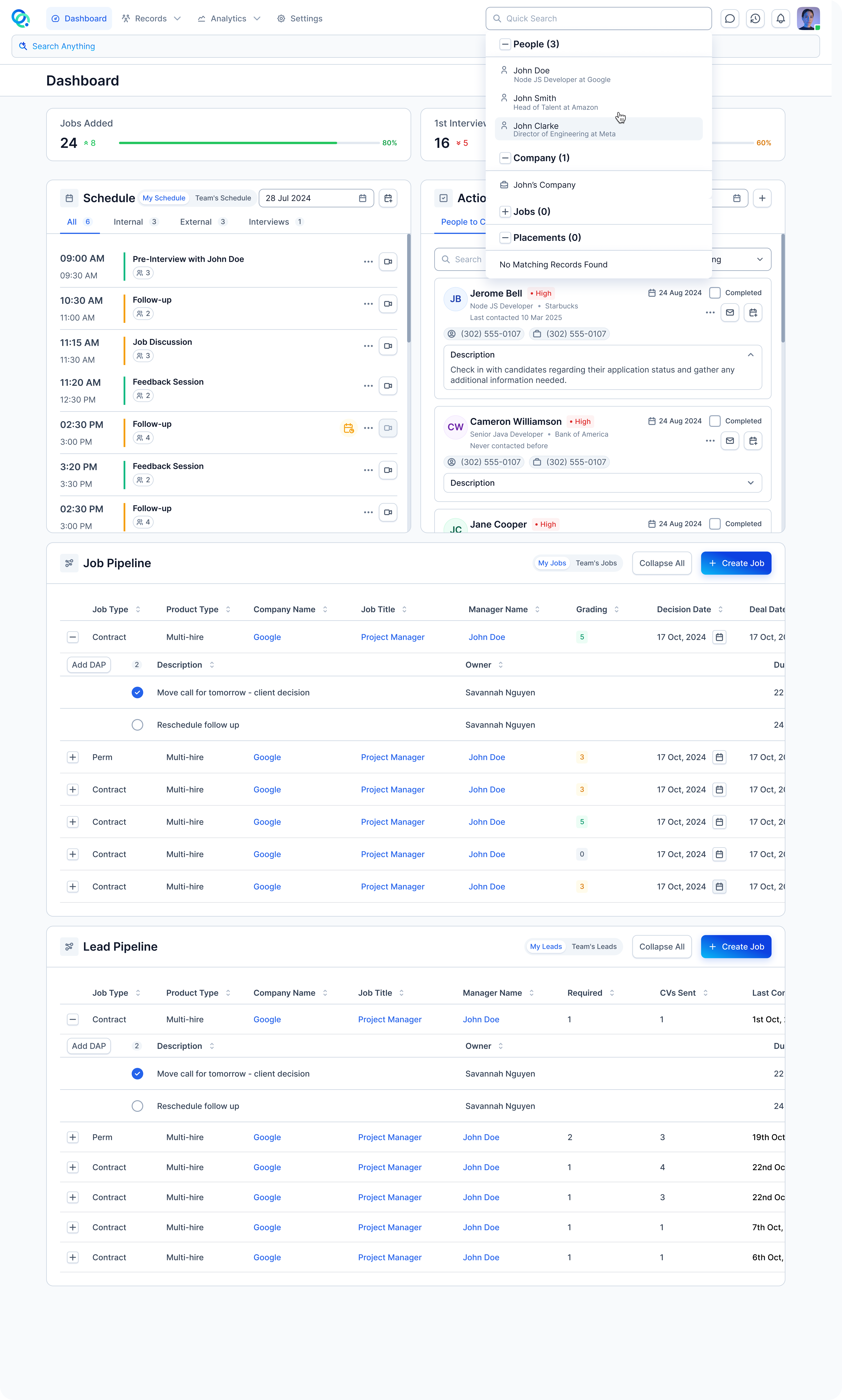Expand Jobs (0) search group

(505, 212)
